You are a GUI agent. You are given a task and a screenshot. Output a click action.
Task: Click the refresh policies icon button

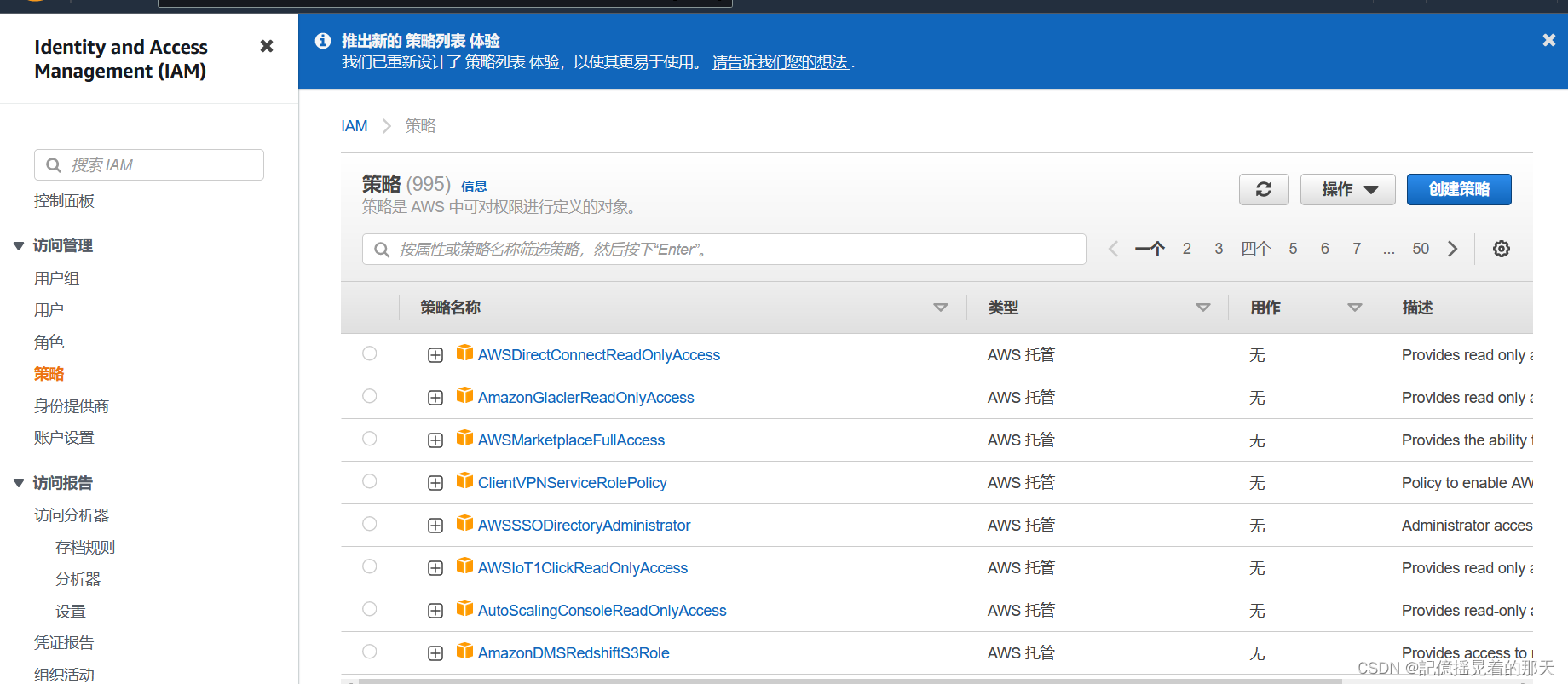point(1264,189)
